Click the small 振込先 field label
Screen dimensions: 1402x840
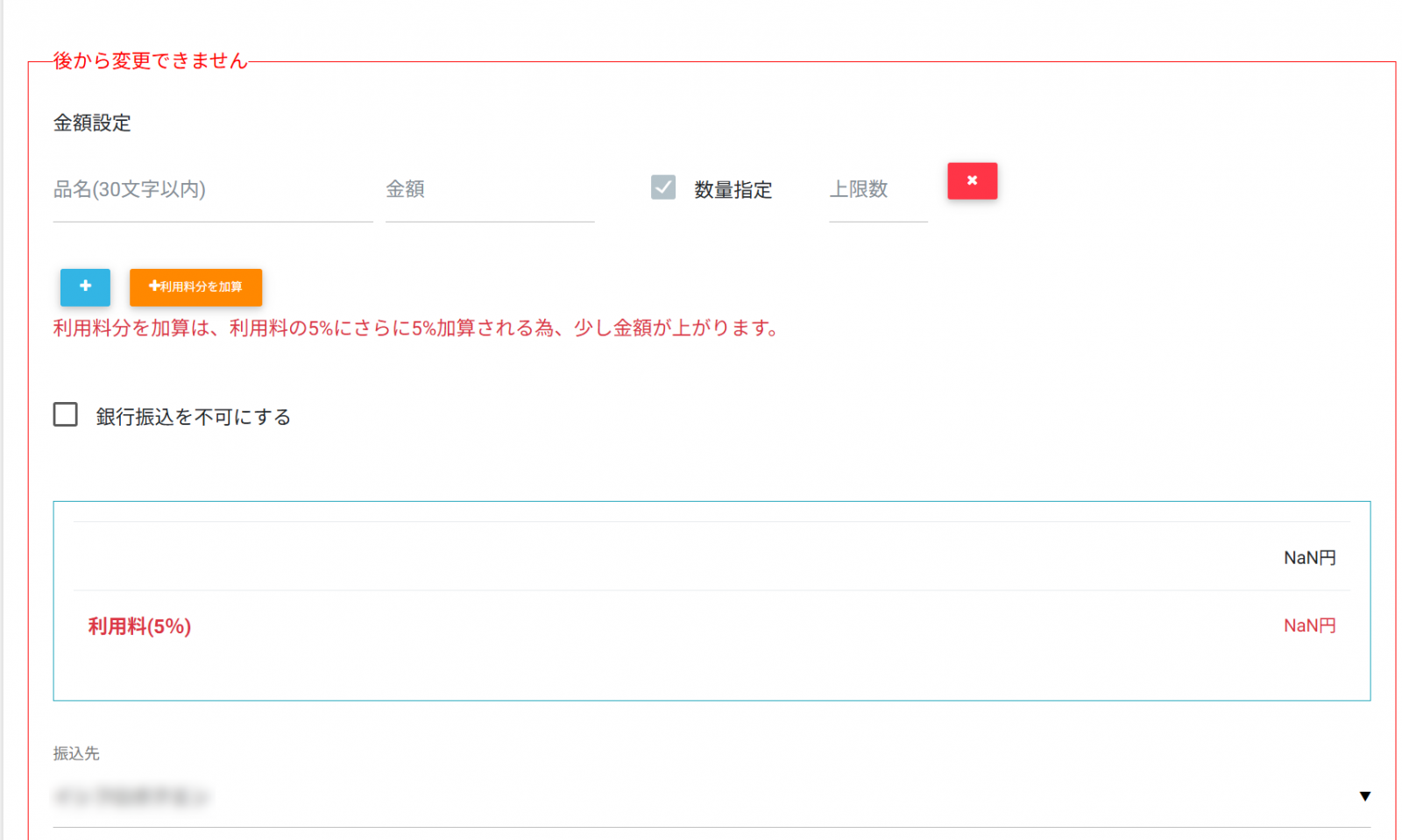click(76, 753)
